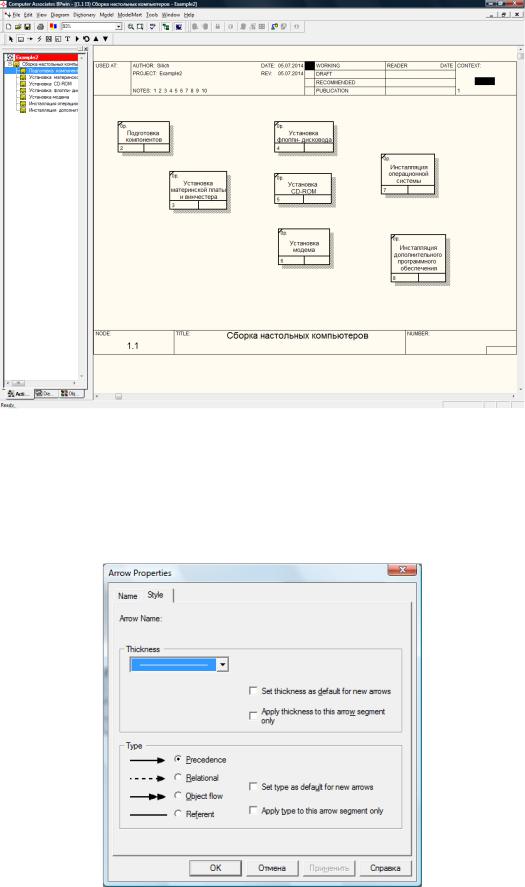Open the ModelMart menu
The height and width of the screenshot is (887, 525).
pos(130,15)
